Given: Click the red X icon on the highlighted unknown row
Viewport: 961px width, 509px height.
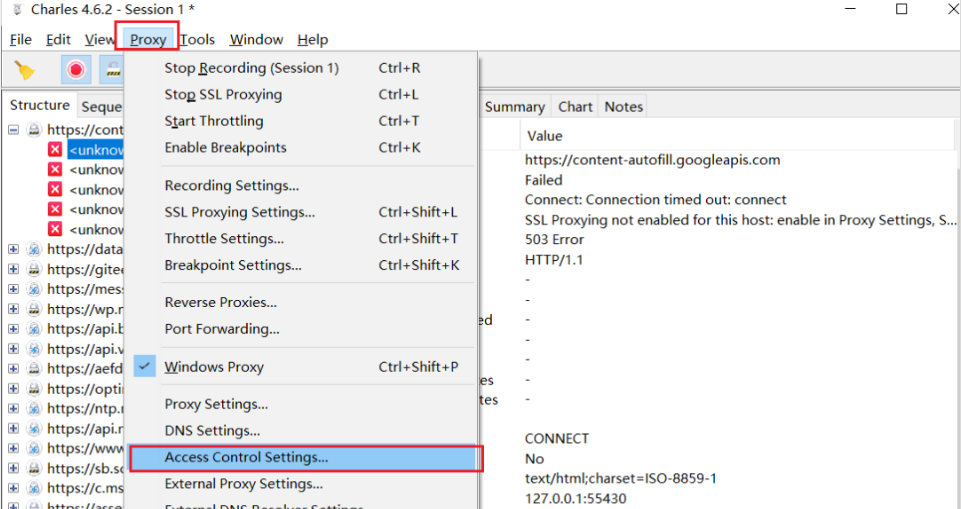Looking at the screenshot, I should [x=55, y=149].
